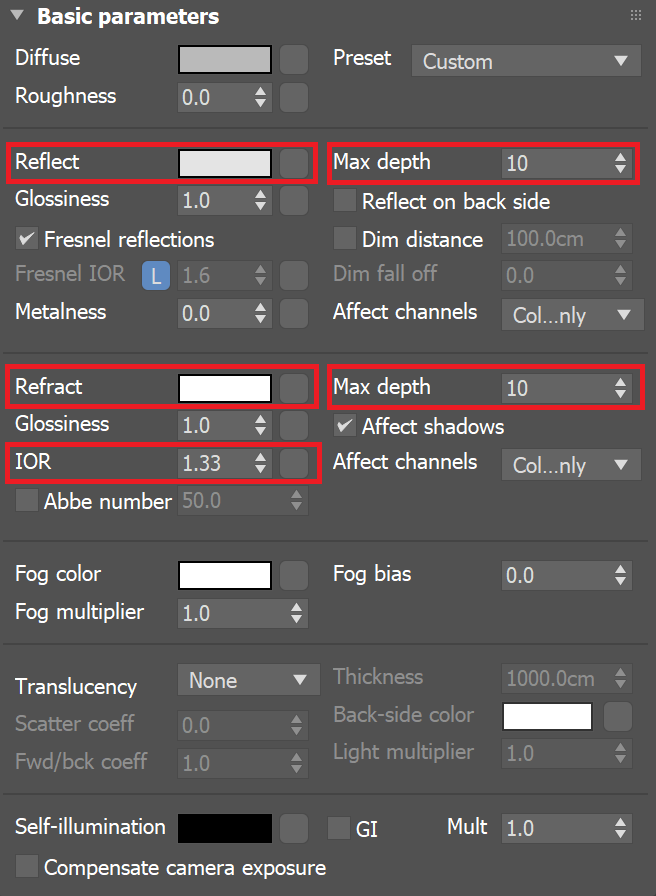Click the Diffuse color swatch
Screen dimensions: 656x896
(x=224, y=60)
